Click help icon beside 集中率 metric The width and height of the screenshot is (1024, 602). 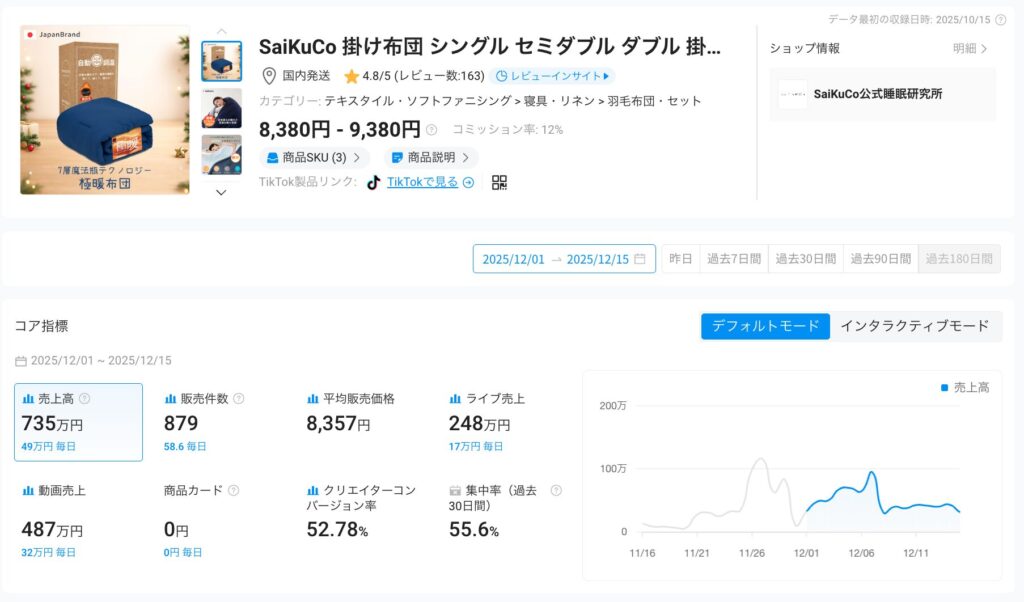click(x=556, y=491)
